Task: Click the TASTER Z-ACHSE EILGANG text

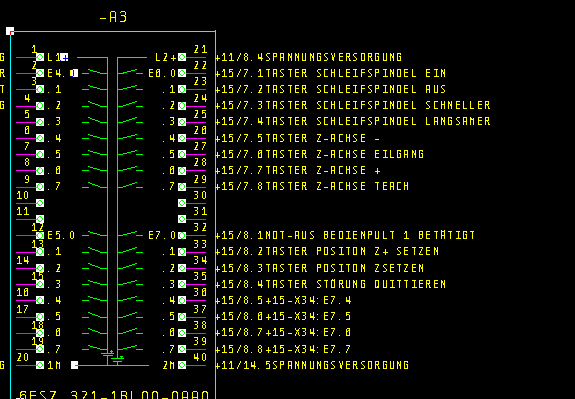Action: (x=345, y=154)
